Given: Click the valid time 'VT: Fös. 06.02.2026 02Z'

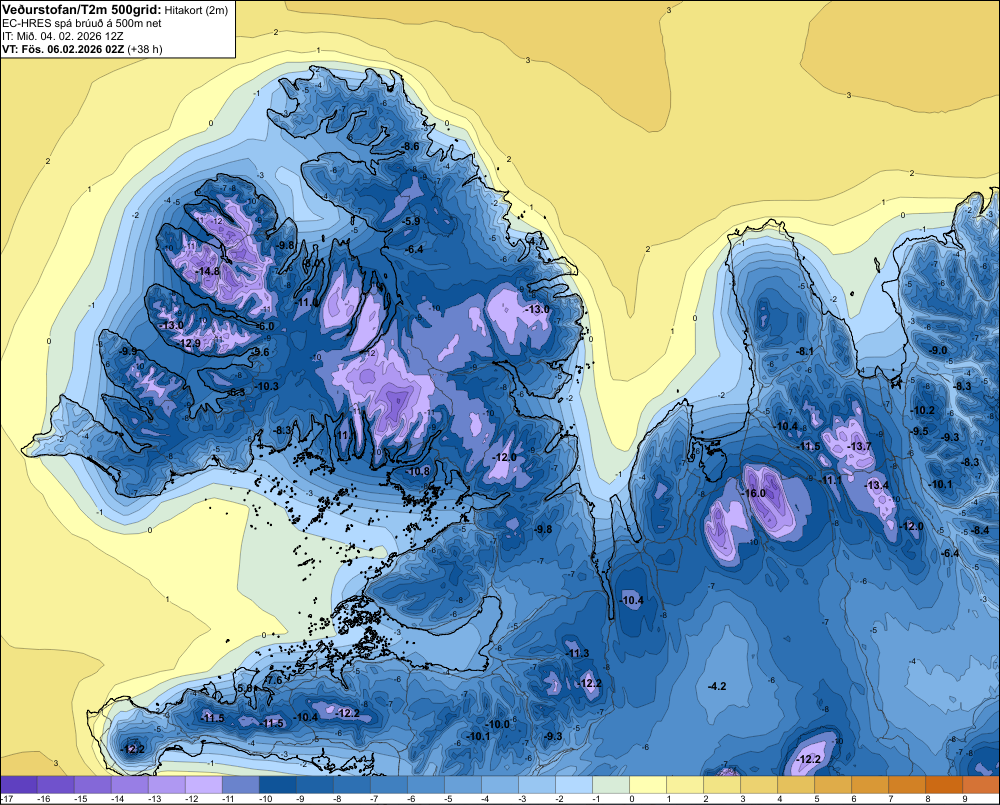Looking at the screenshot, I should pos(63,49).
